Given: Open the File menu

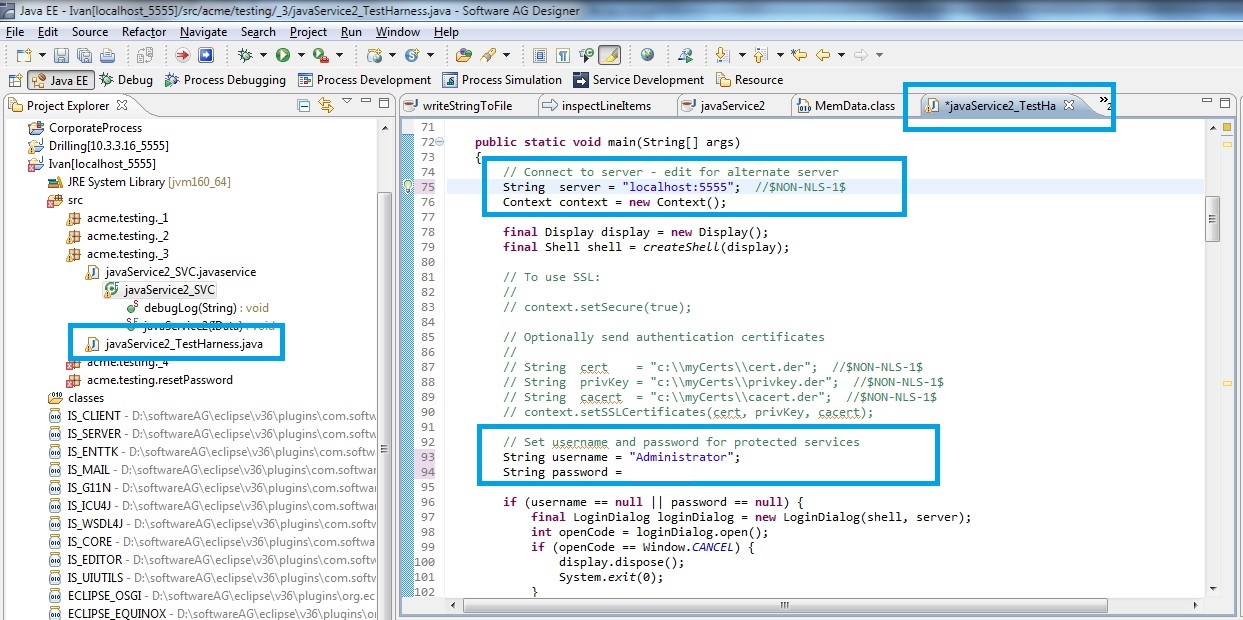Looking at the screenshot, I should tap(14, 31).
